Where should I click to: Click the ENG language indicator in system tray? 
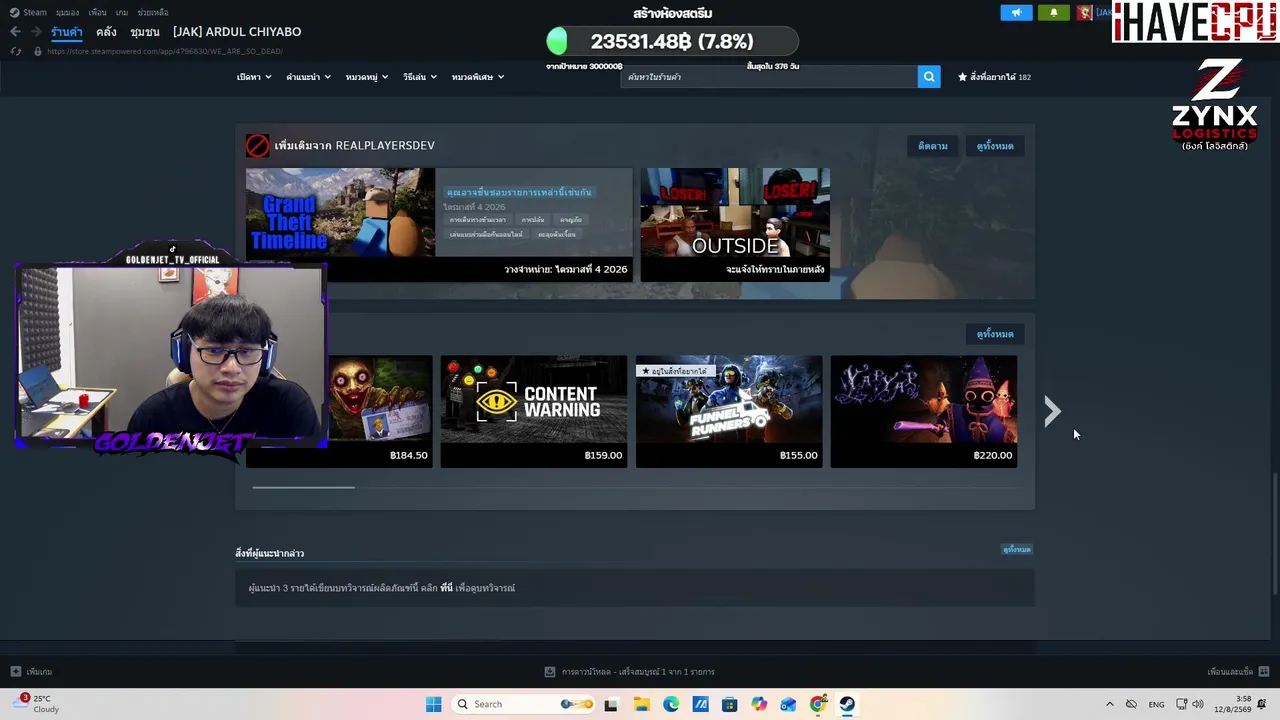click(1156, 704)
